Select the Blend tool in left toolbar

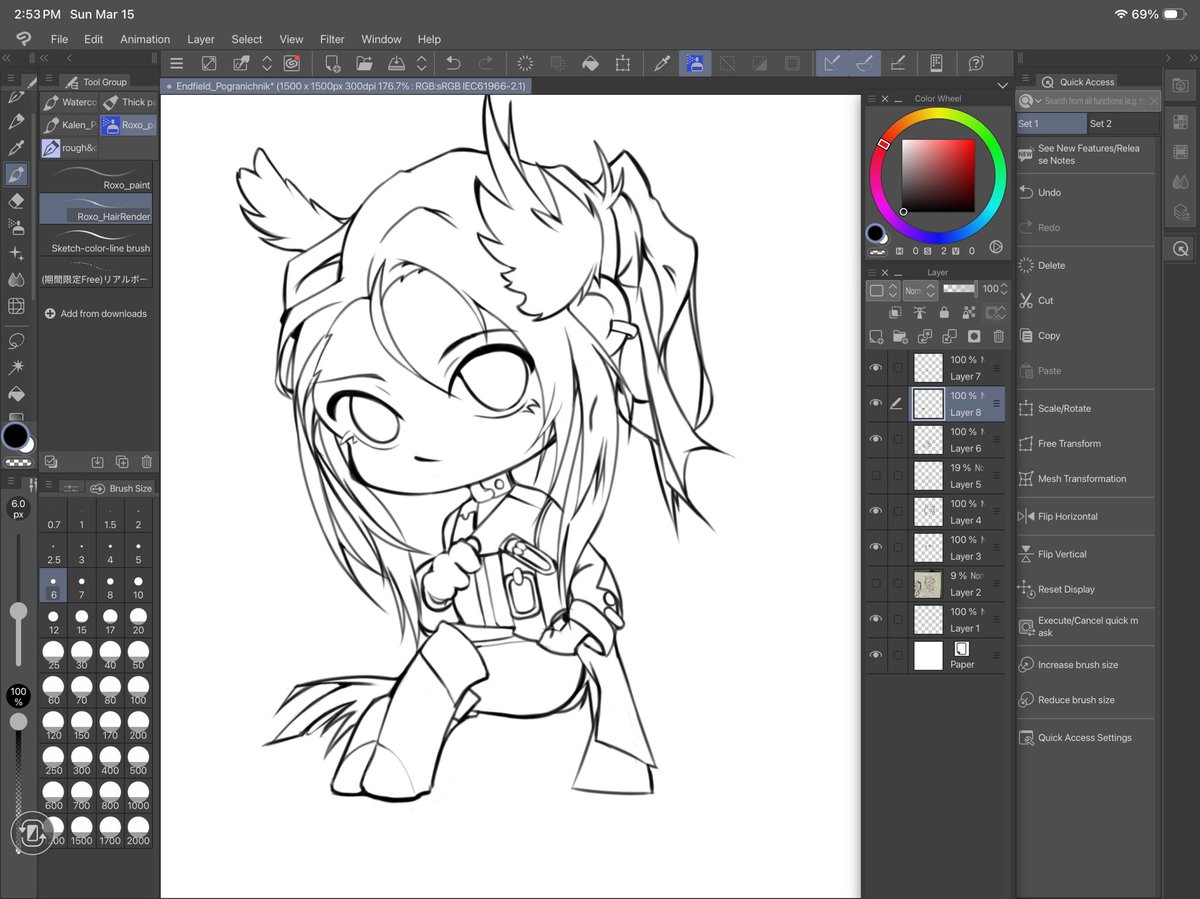pos(16,280)
